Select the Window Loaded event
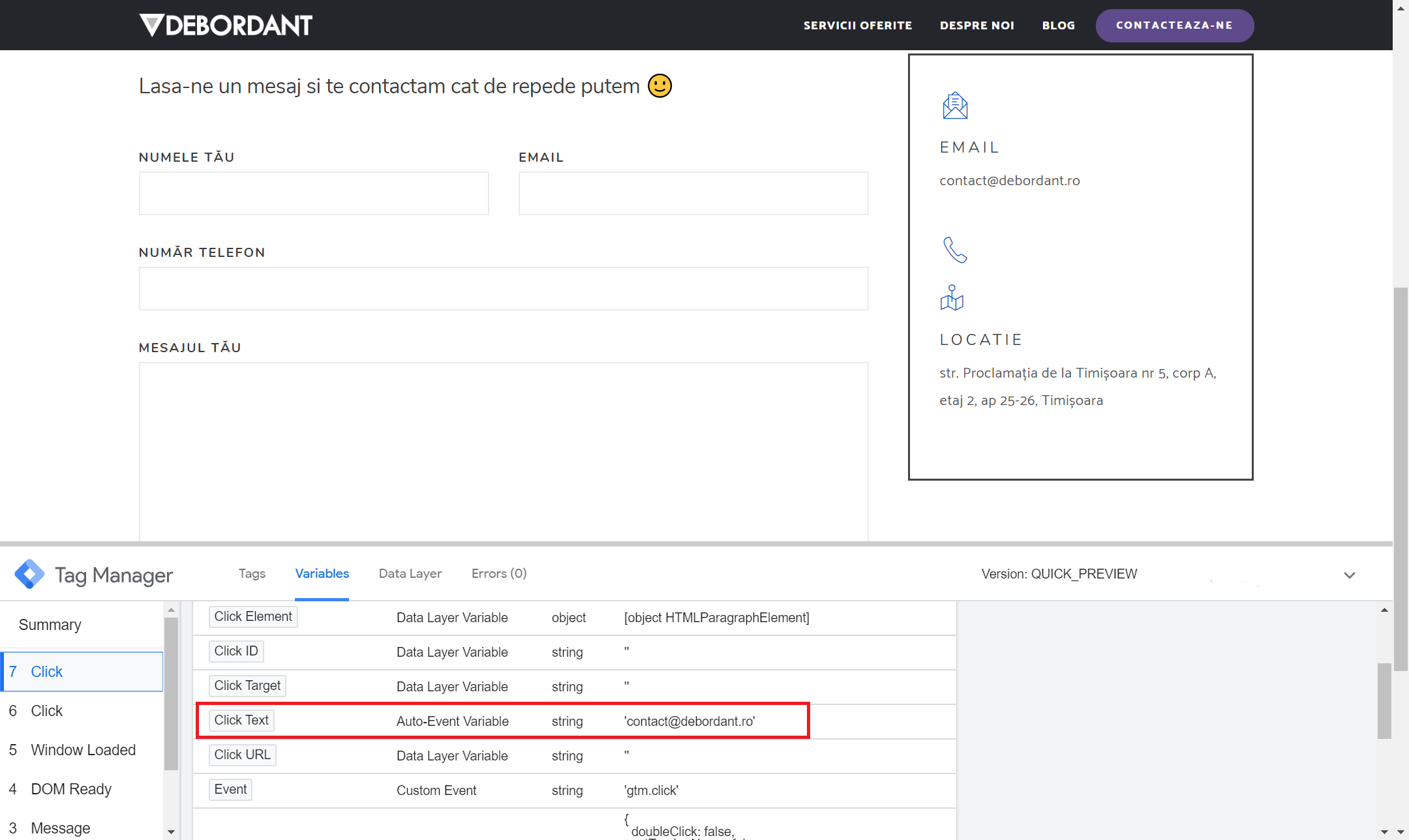Viewport: 1409px width, 840px height. click(83, 750)
